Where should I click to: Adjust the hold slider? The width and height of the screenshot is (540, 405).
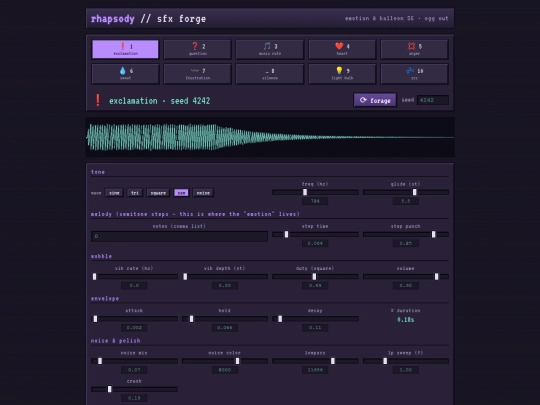225,319
